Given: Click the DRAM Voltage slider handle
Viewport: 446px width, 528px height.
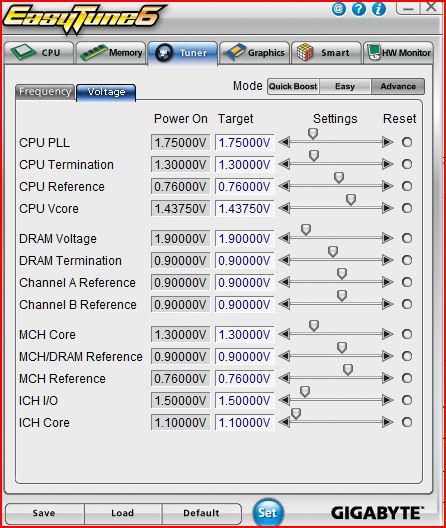Looking at the screenshot, I should click(x=306, y=230).
